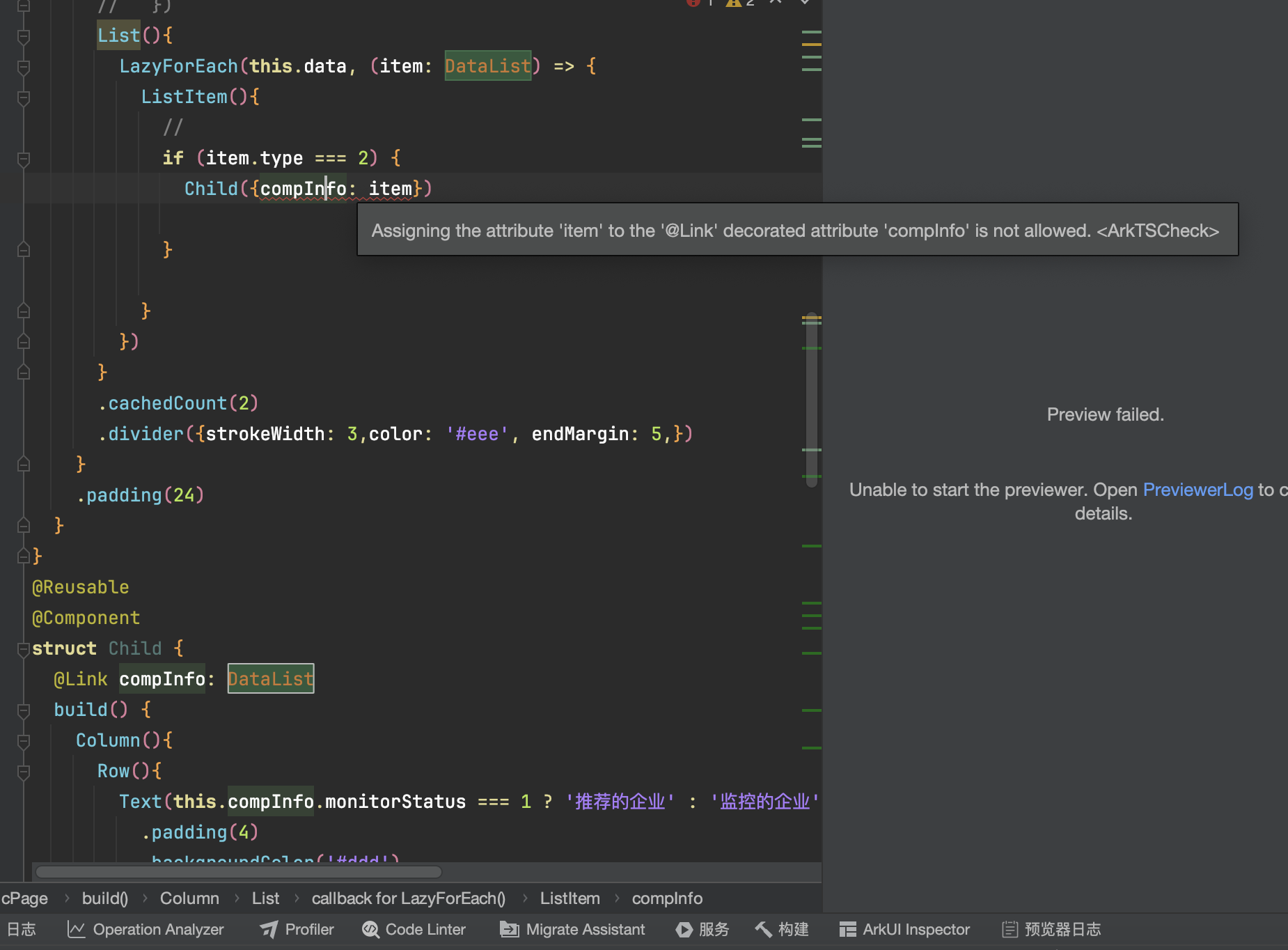Click the ArkTSCheck error tooltip message

[796, 231]
